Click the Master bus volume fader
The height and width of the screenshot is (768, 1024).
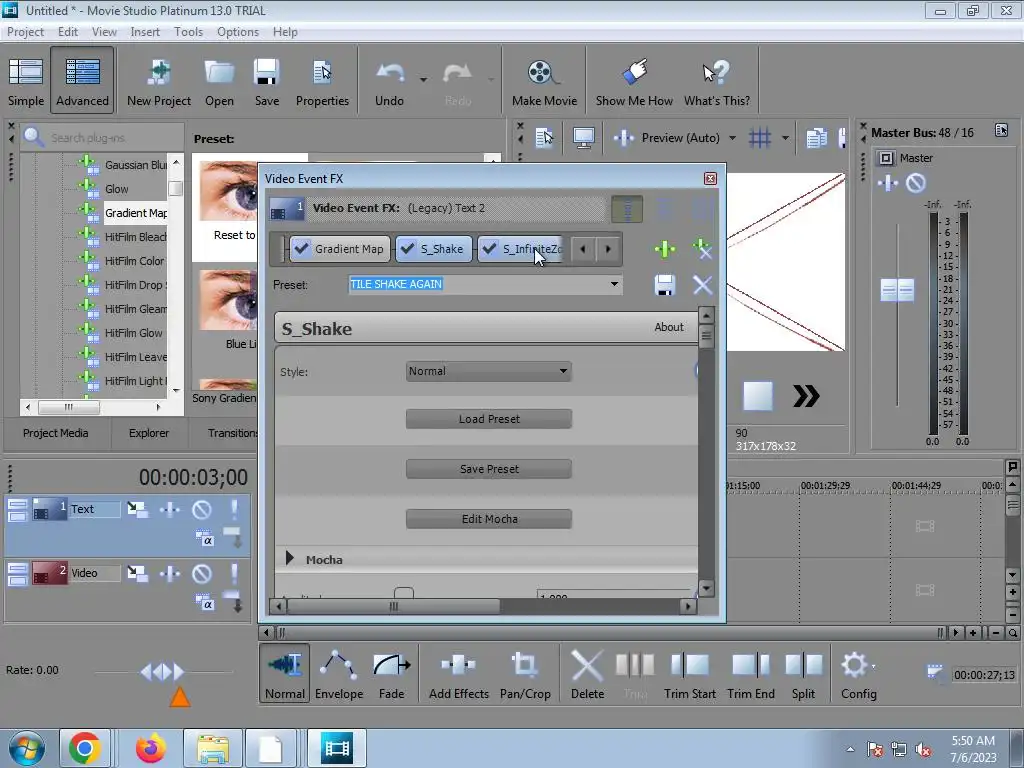[897, 290]
